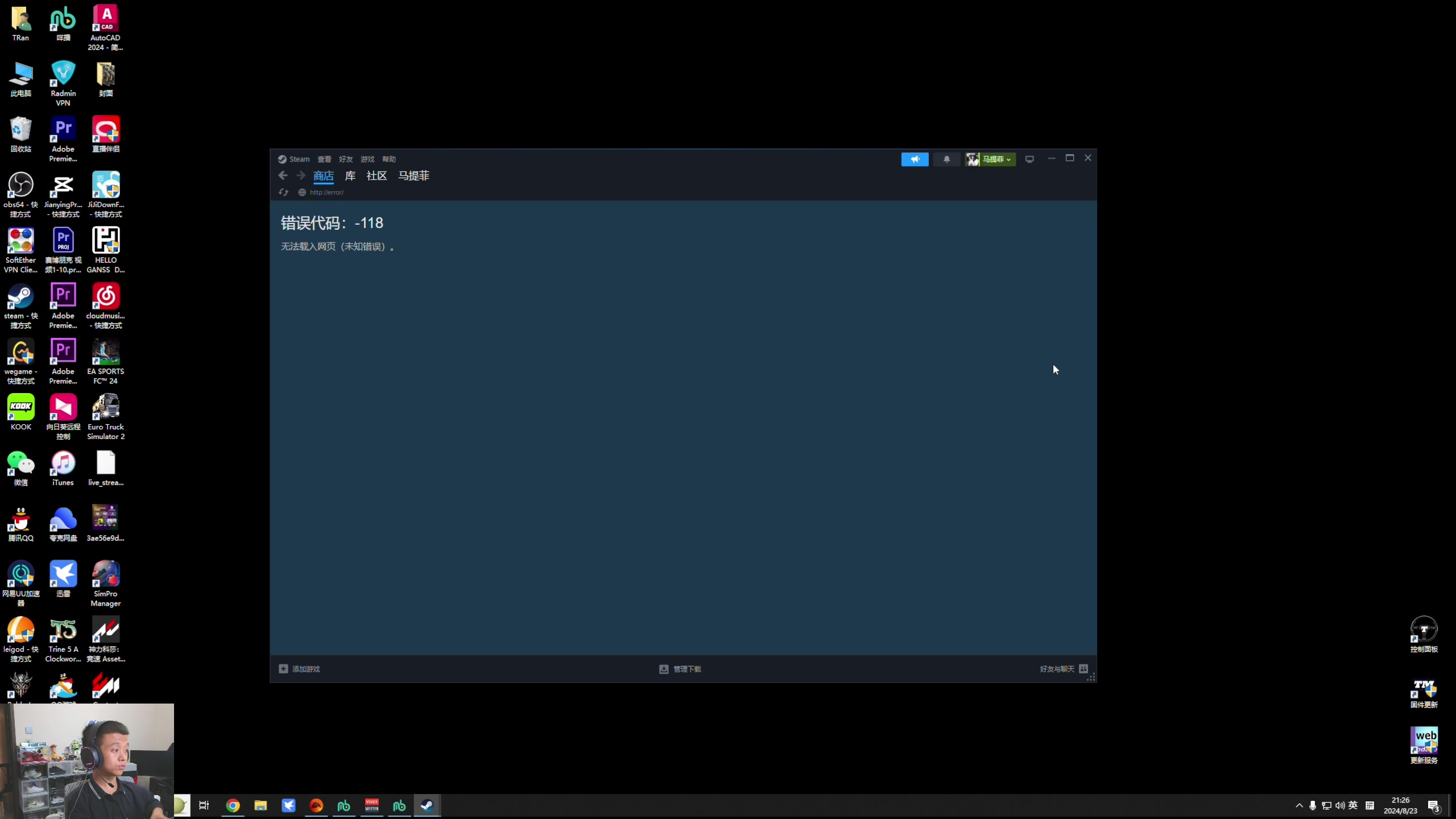
Task: Select the 网易UU加速器 icon
Action: [20, 584]
